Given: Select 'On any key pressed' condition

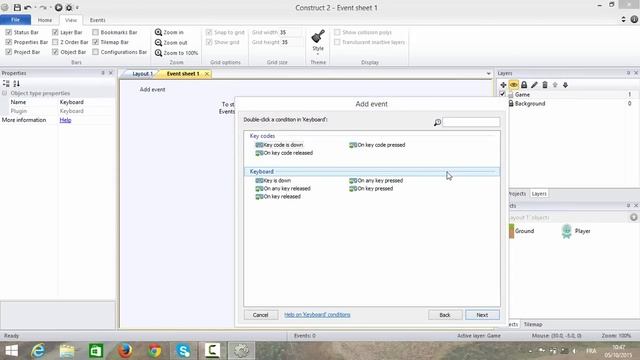Looking at the screenshot, I should (x=376, y=180).
